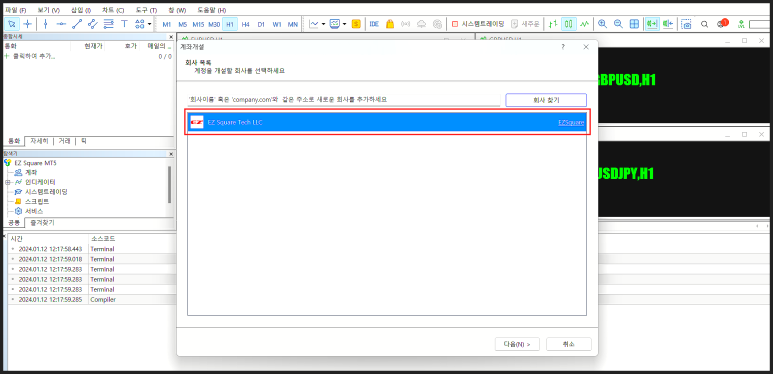The height and width of the screenshot is (374, 773).
Task: Take a chart screenshot with camera icon
Action: coord(687,24)
